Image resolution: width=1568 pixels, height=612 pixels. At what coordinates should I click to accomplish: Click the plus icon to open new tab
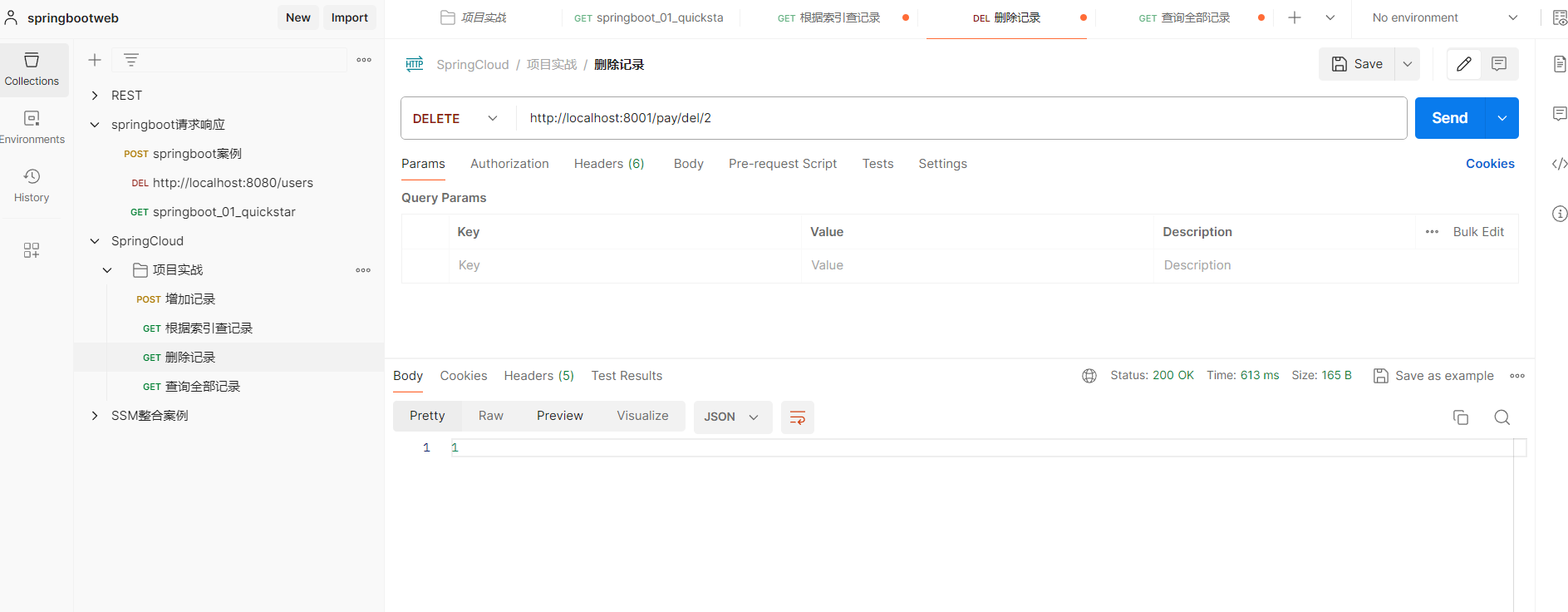pos(1295,17)
